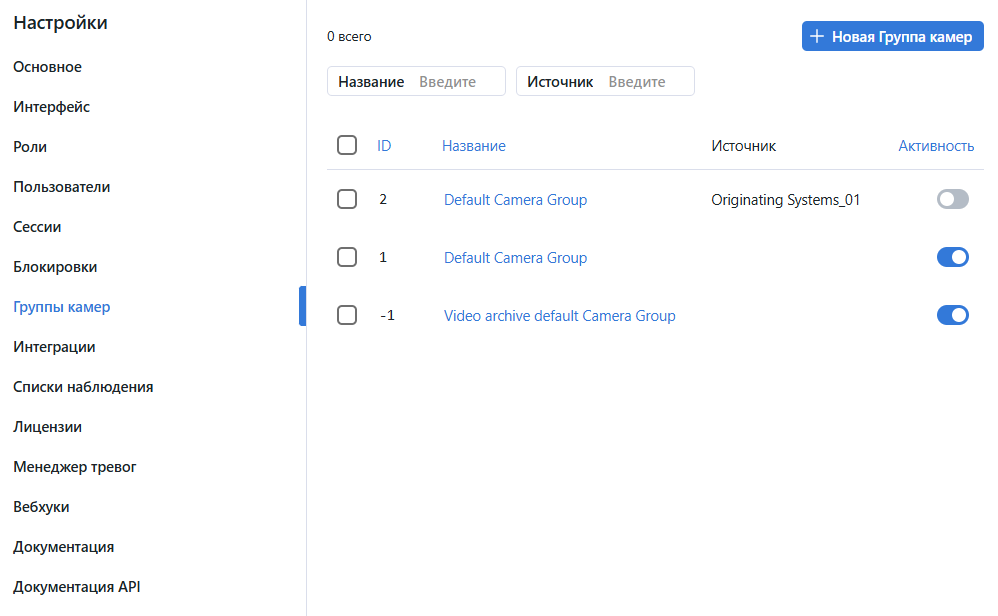Open the Video archive default Camera Group link

point(559,316)
